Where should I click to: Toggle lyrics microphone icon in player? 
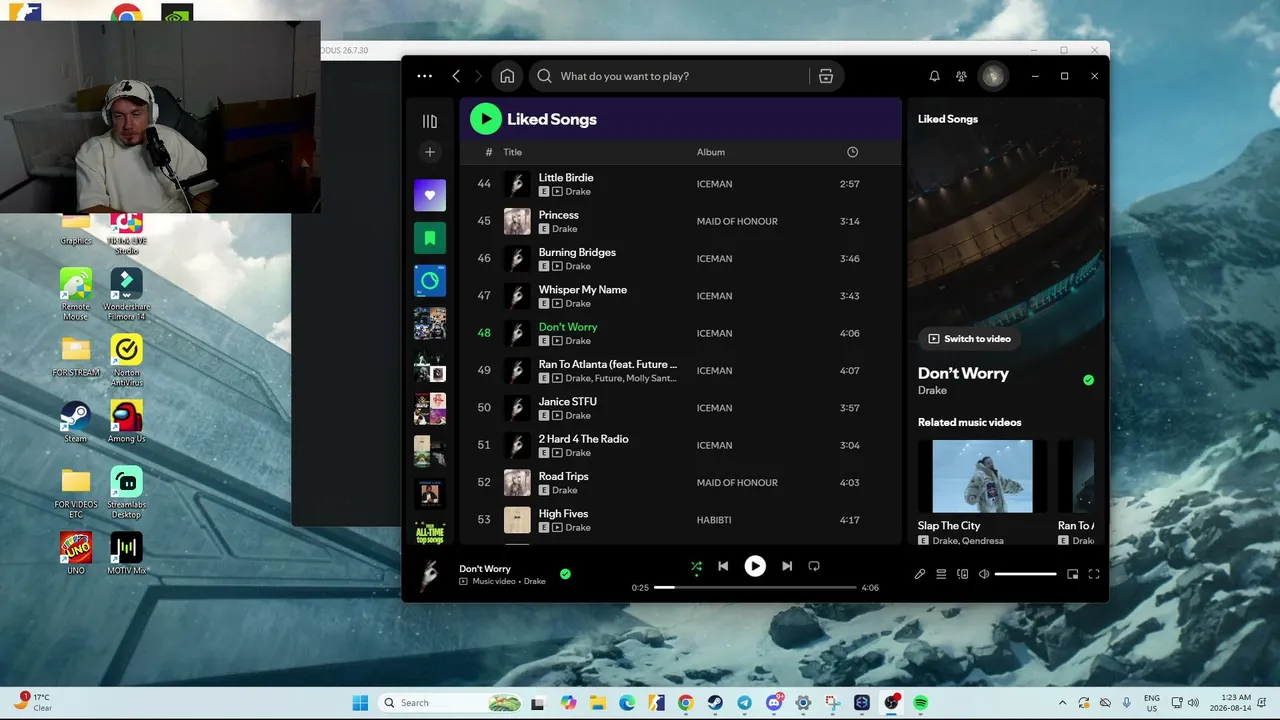pyautogui.click(x=920, y=574)
